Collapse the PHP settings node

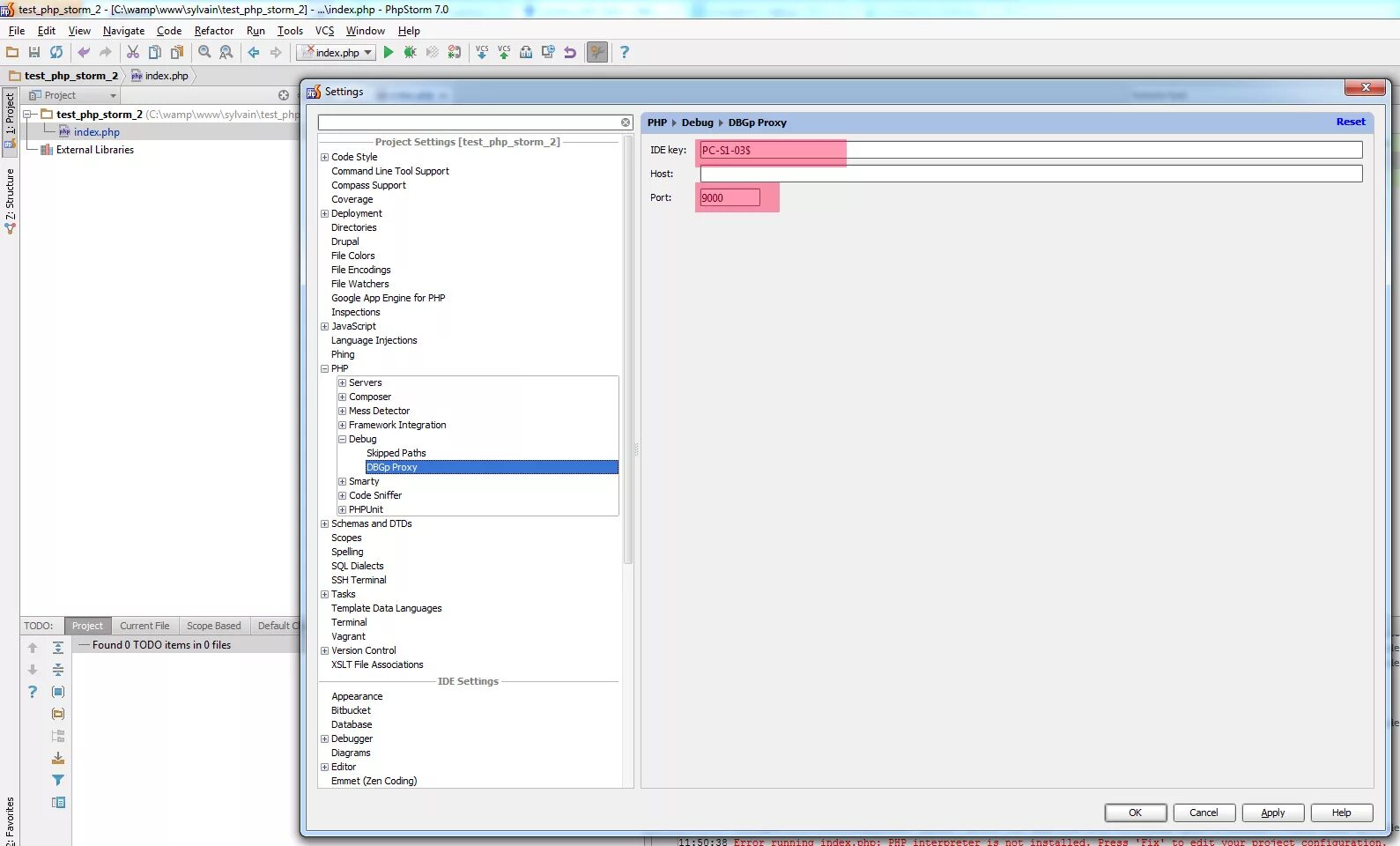pos(324,368)
